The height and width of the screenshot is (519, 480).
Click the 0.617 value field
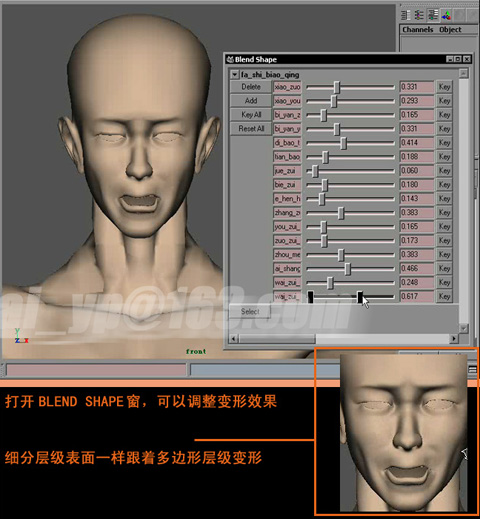[x=417, y=296]
